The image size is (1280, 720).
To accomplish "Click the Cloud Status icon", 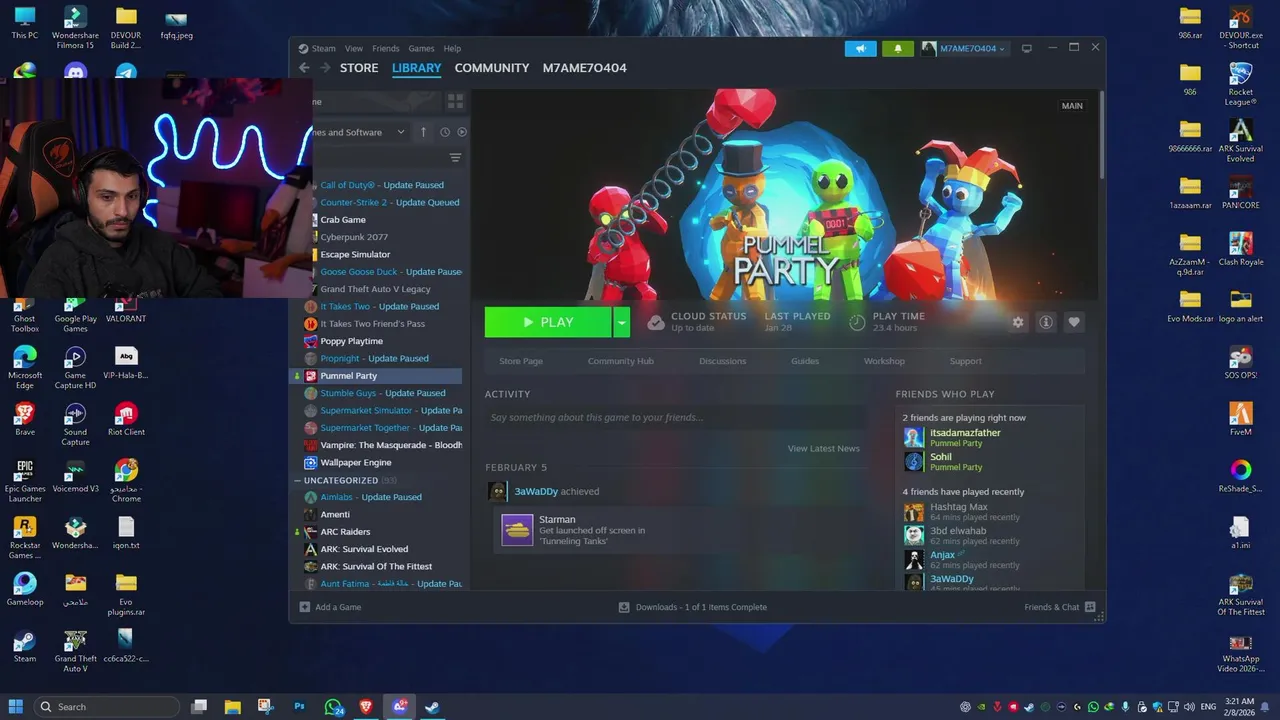I will [656, 322].
